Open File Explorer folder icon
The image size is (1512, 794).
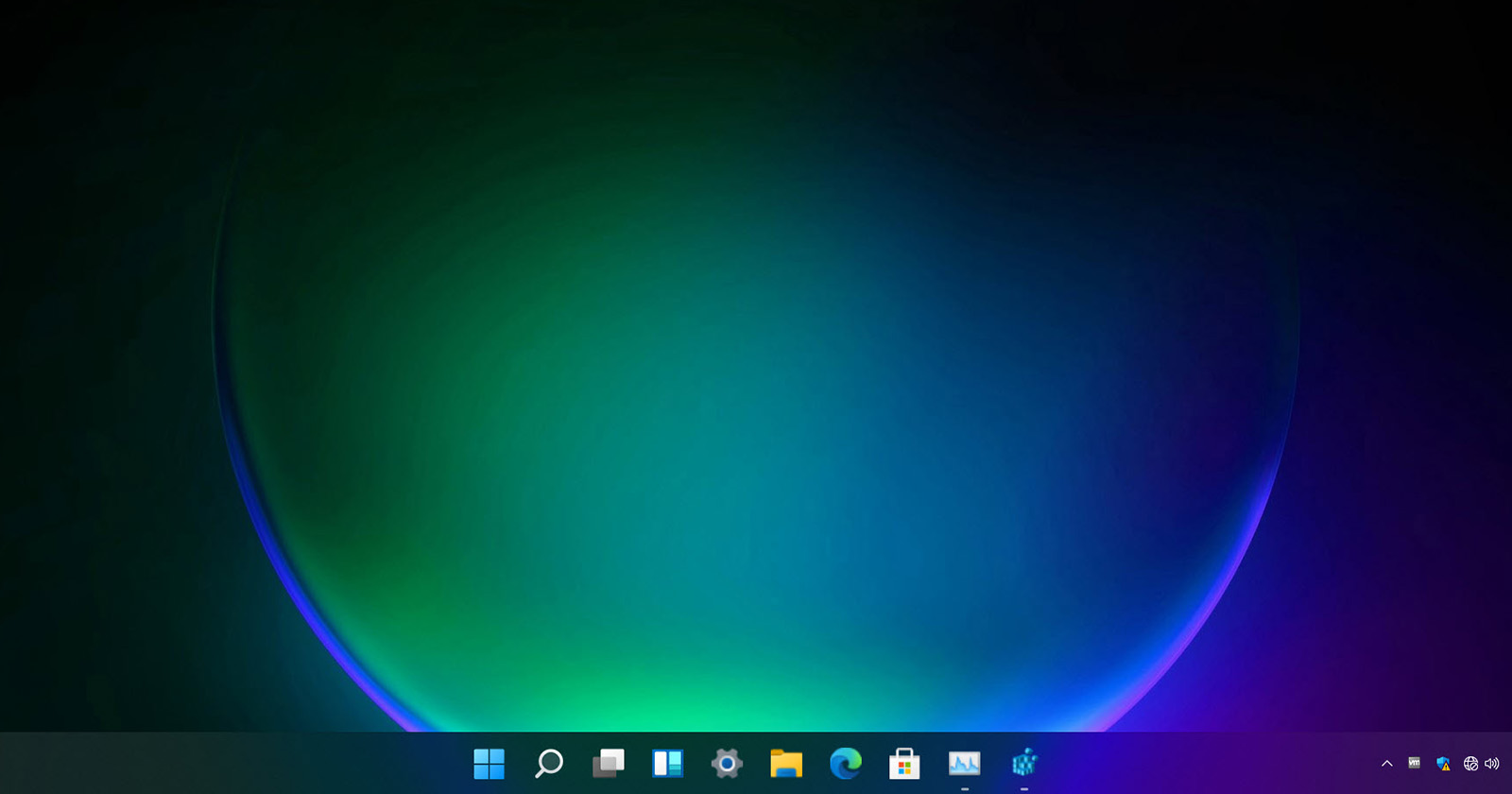pyautogui.click(x=786, y=763)
